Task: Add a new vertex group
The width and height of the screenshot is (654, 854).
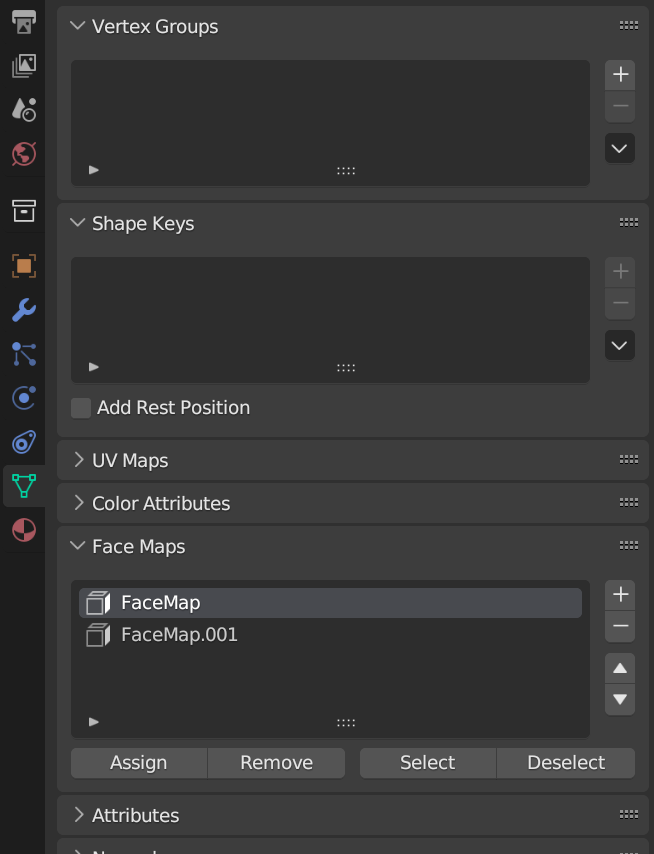Action: (x=620, y=75)
